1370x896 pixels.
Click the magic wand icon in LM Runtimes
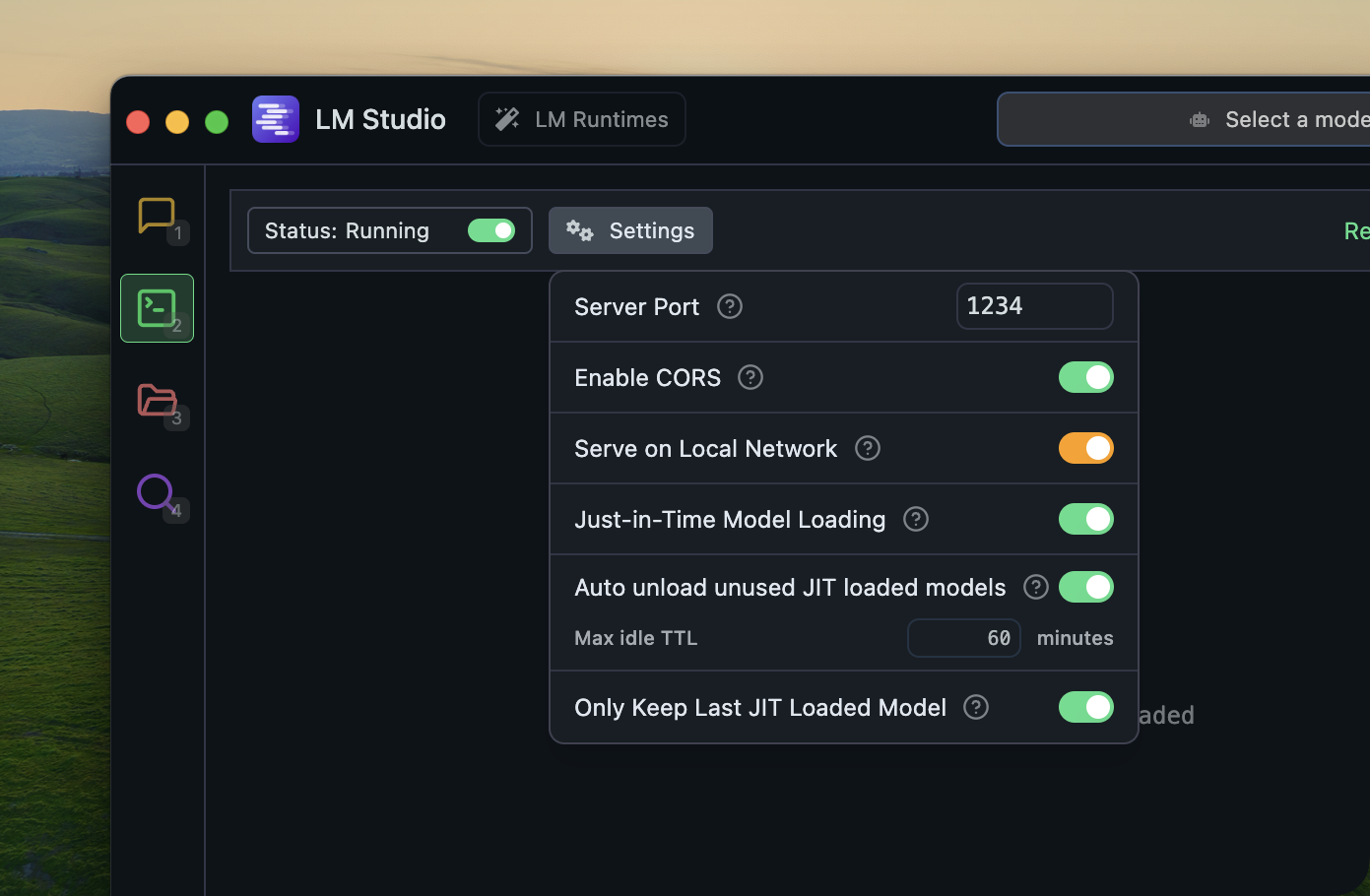click(507, 119)
